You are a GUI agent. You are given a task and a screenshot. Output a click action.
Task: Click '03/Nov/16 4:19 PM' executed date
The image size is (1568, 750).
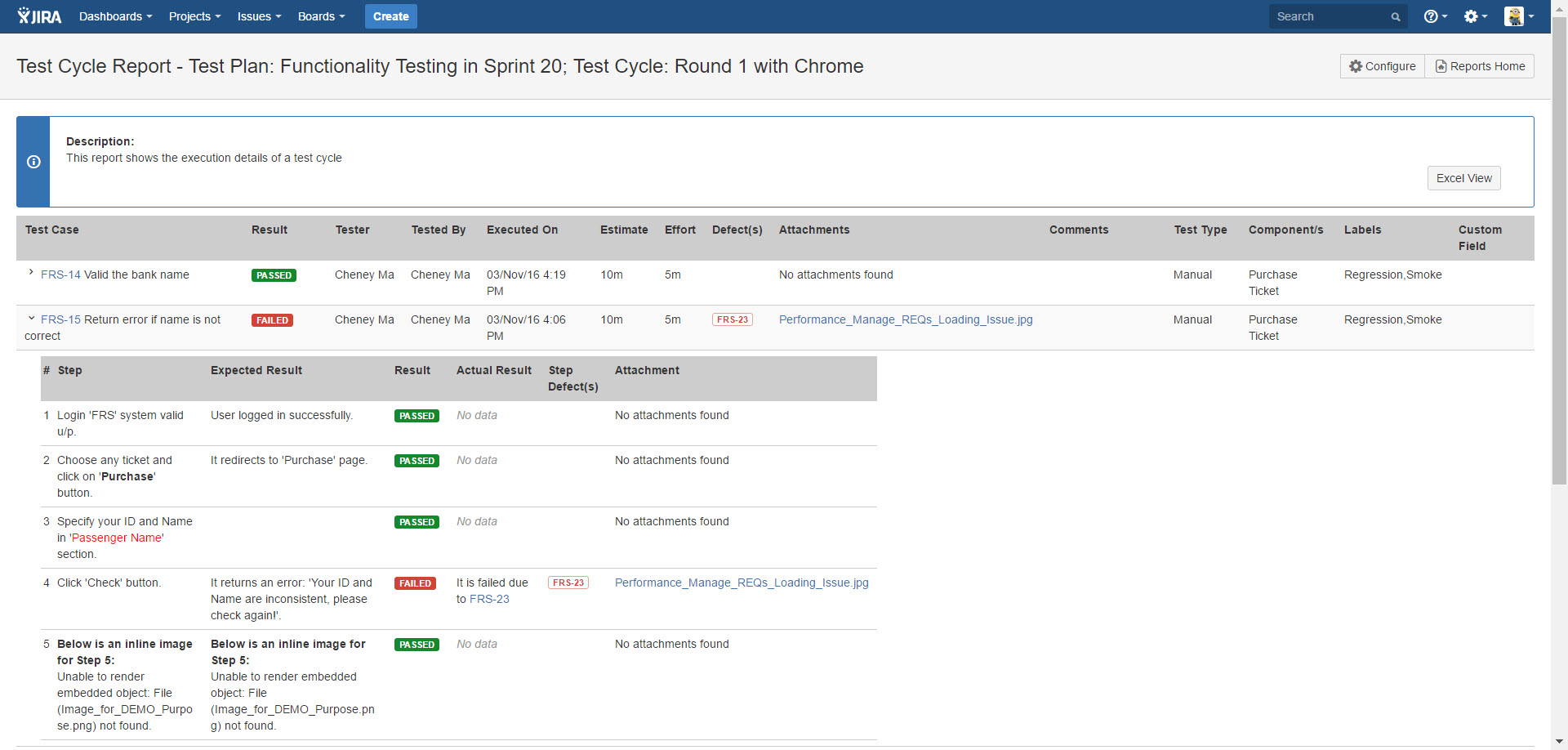coord(526,283)
